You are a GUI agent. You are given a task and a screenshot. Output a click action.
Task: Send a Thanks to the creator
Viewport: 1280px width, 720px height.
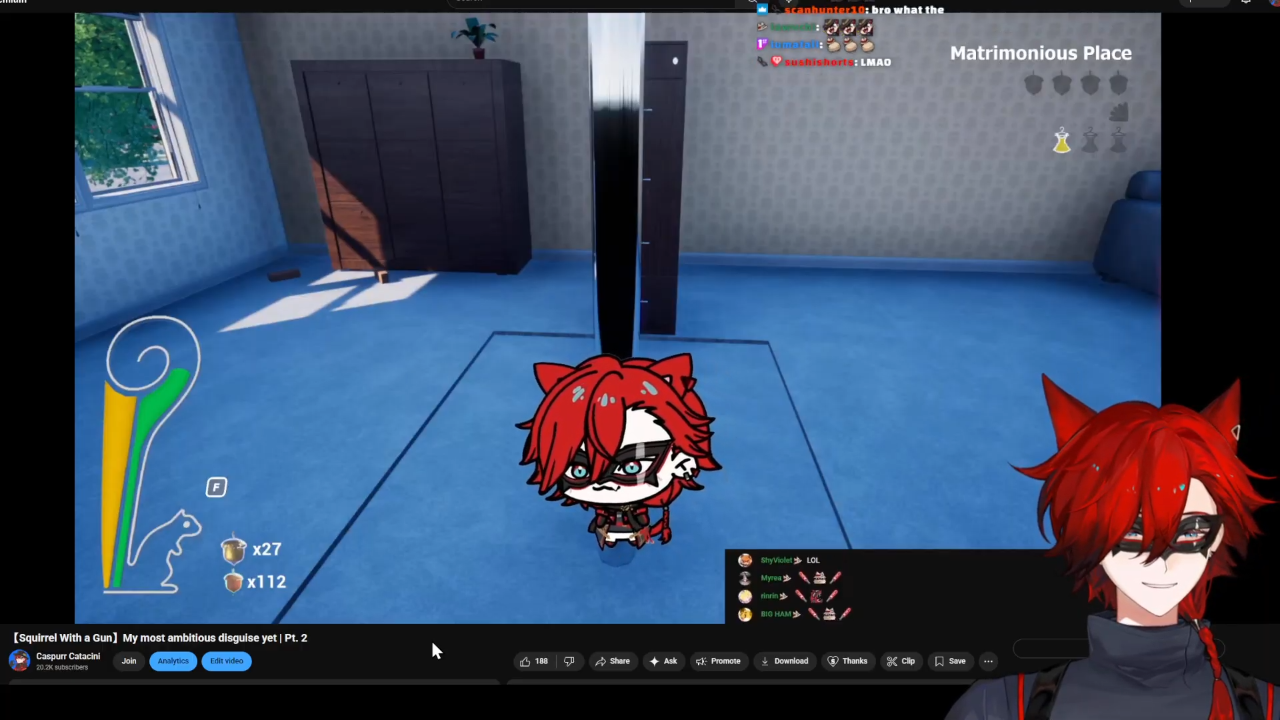[x=847, y=661]
